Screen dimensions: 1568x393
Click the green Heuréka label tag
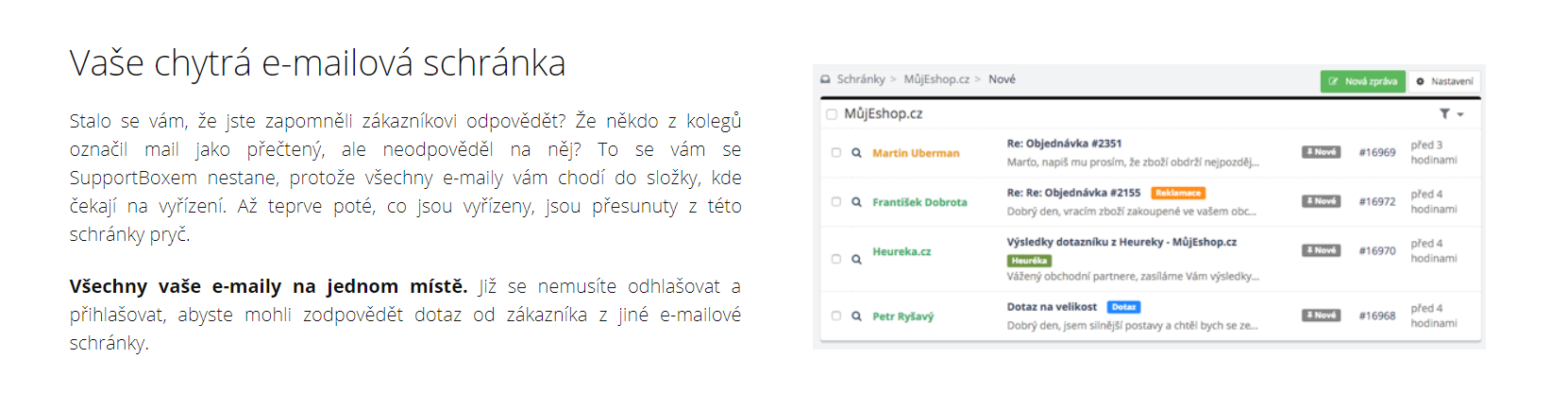click(x=1029, y=261)
